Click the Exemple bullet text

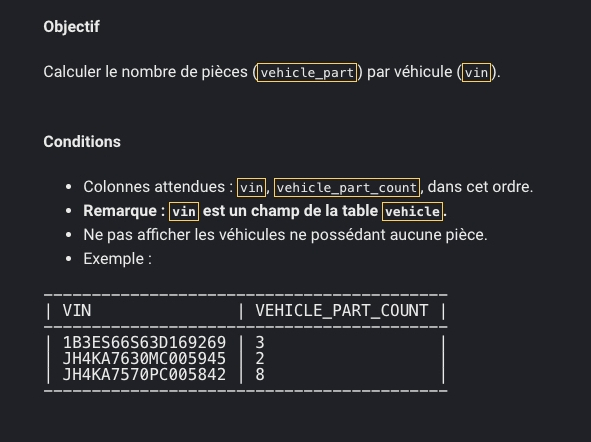pos(117,259)
